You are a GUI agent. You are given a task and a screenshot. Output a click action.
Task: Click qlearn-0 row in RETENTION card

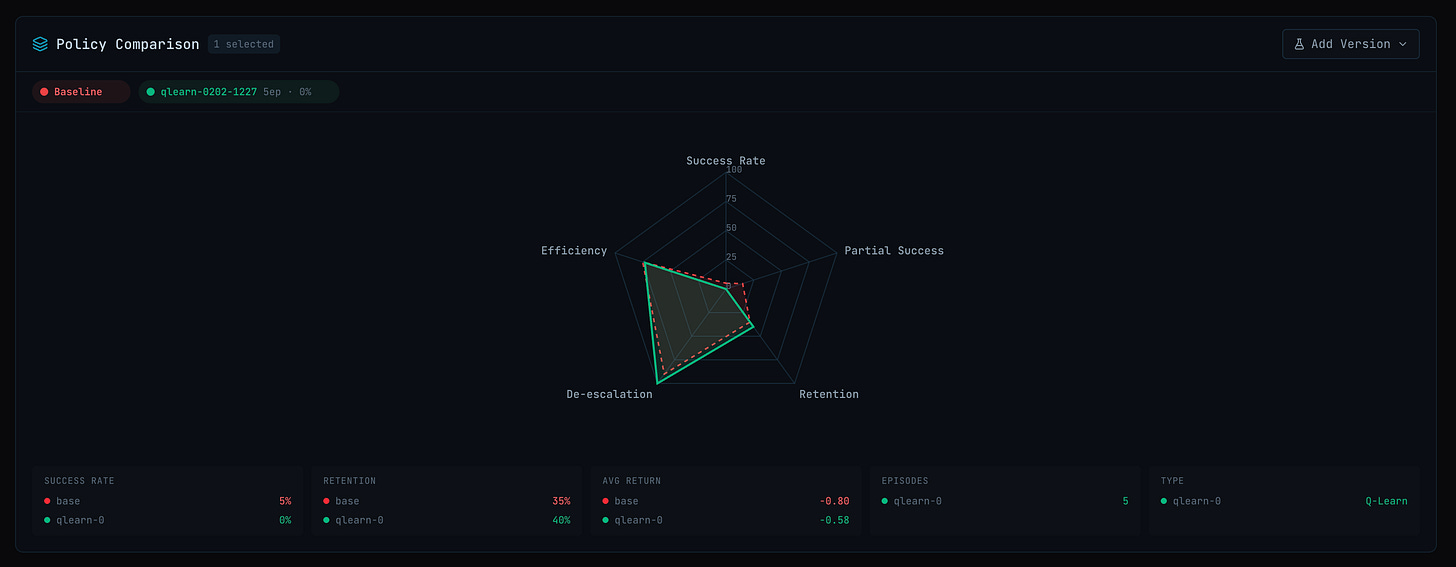446,520
